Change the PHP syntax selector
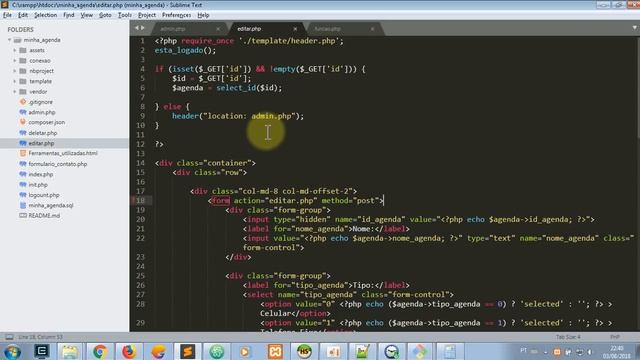 point(615,337)
